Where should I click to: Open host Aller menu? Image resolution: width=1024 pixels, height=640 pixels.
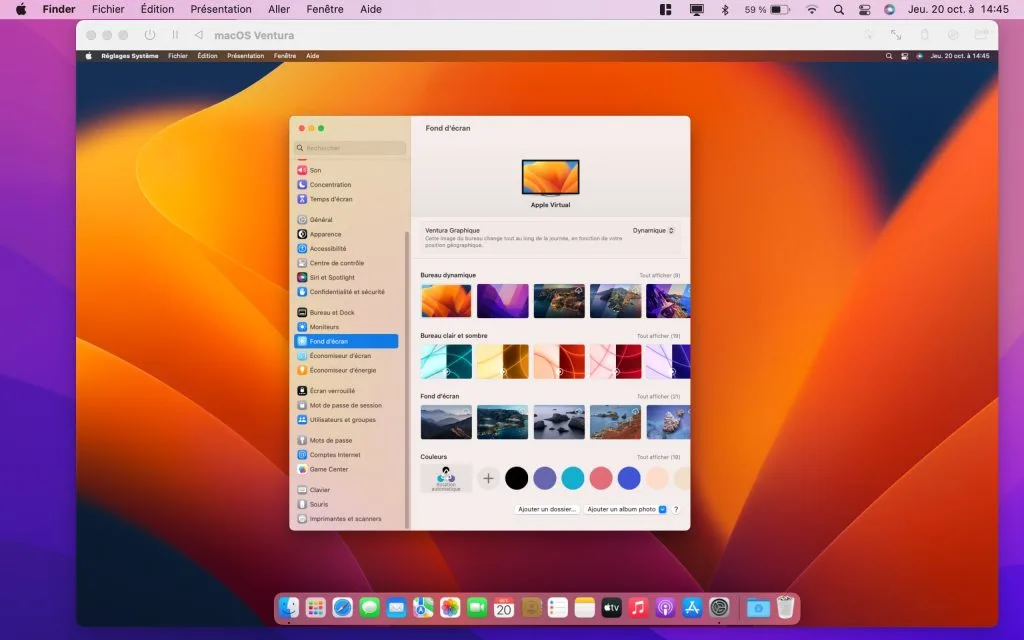[279, 9]
